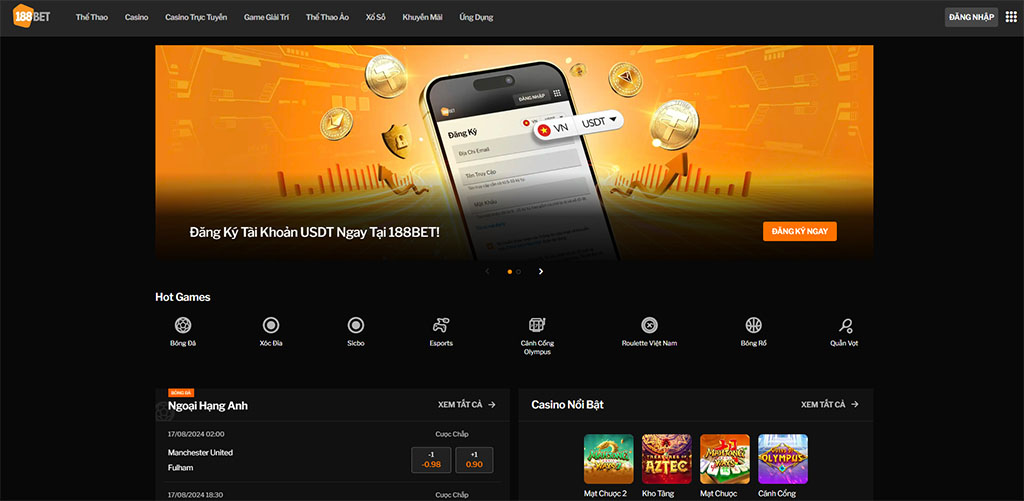Open the Bóng Đá hot game icon

(183, 325)
